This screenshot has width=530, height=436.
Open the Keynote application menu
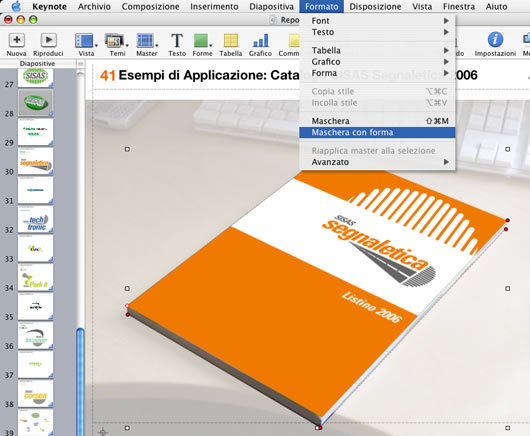tap(49, 6)
